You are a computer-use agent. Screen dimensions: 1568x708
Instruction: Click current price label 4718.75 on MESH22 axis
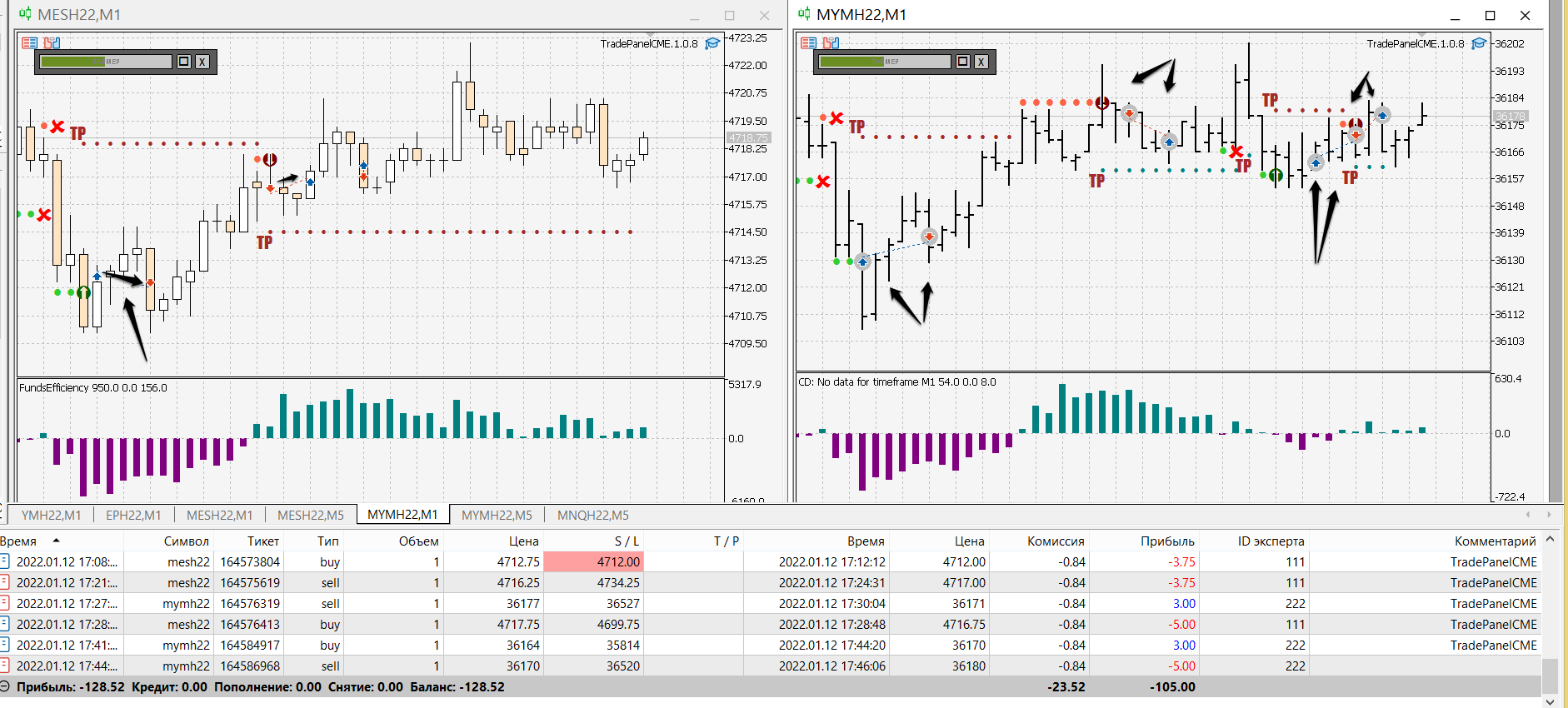(748, 137)
